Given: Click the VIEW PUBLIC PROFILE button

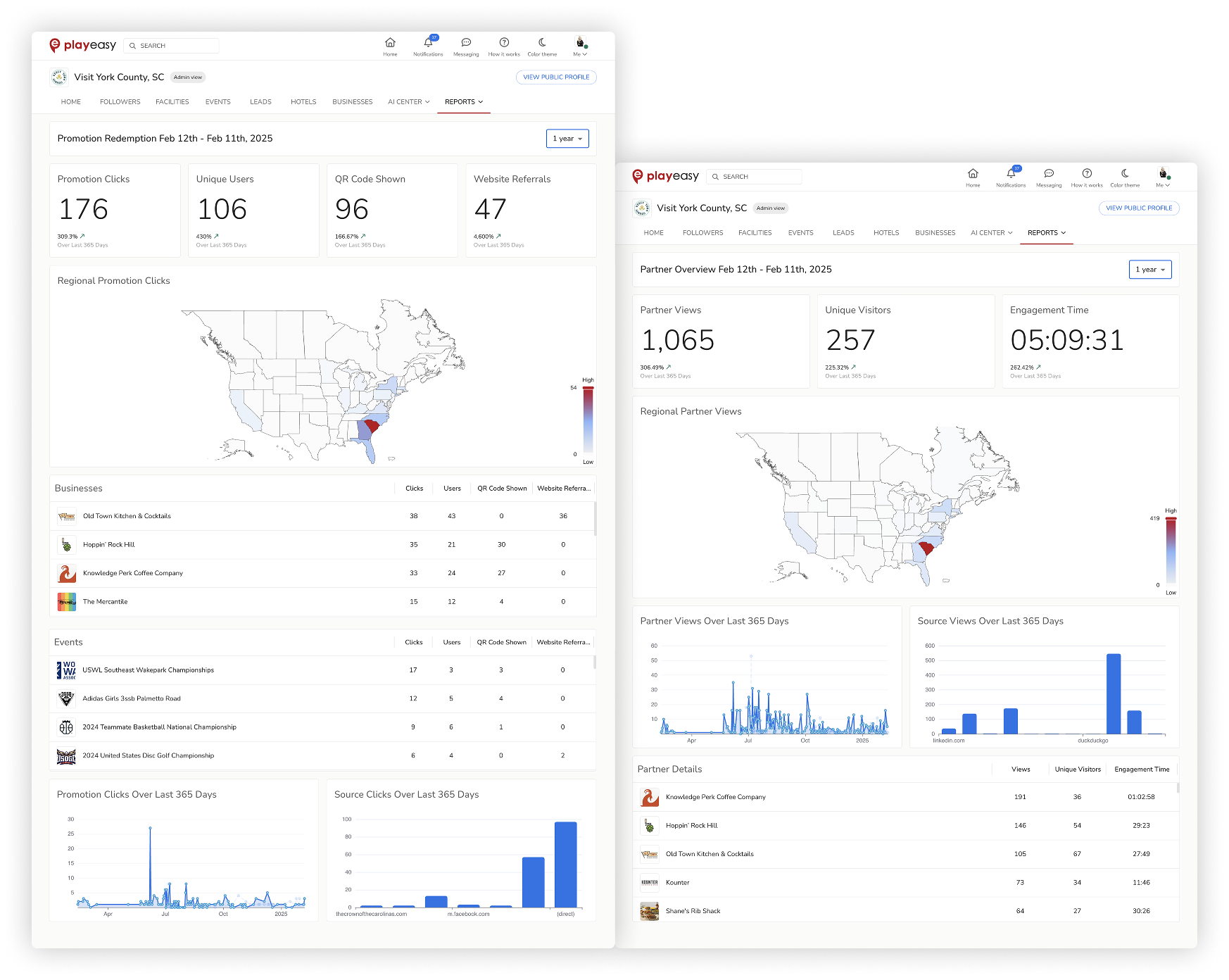Looking at the screenshot, I should click(1139, 208).
